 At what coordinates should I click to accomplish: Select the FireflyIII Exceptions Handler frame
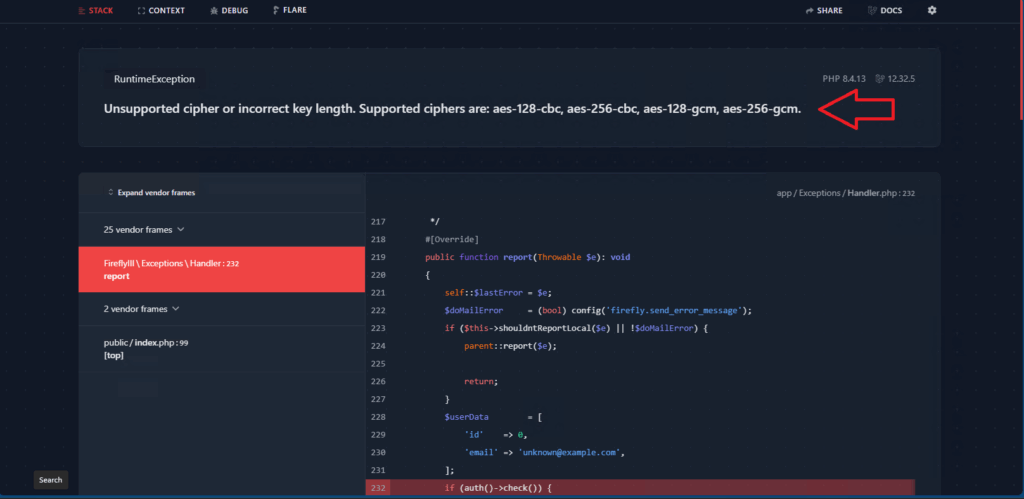click(x=221, y=270)
